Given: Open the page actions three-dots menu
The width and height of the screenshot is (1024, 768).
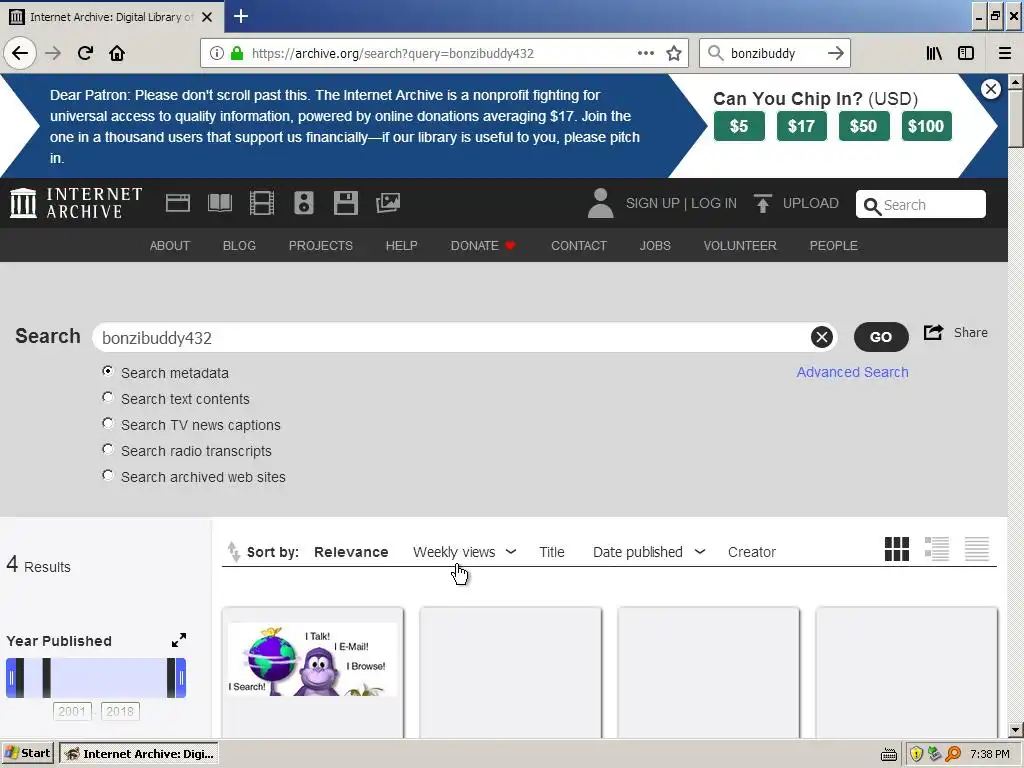Looking at the screenshot, I should (645, 53).
